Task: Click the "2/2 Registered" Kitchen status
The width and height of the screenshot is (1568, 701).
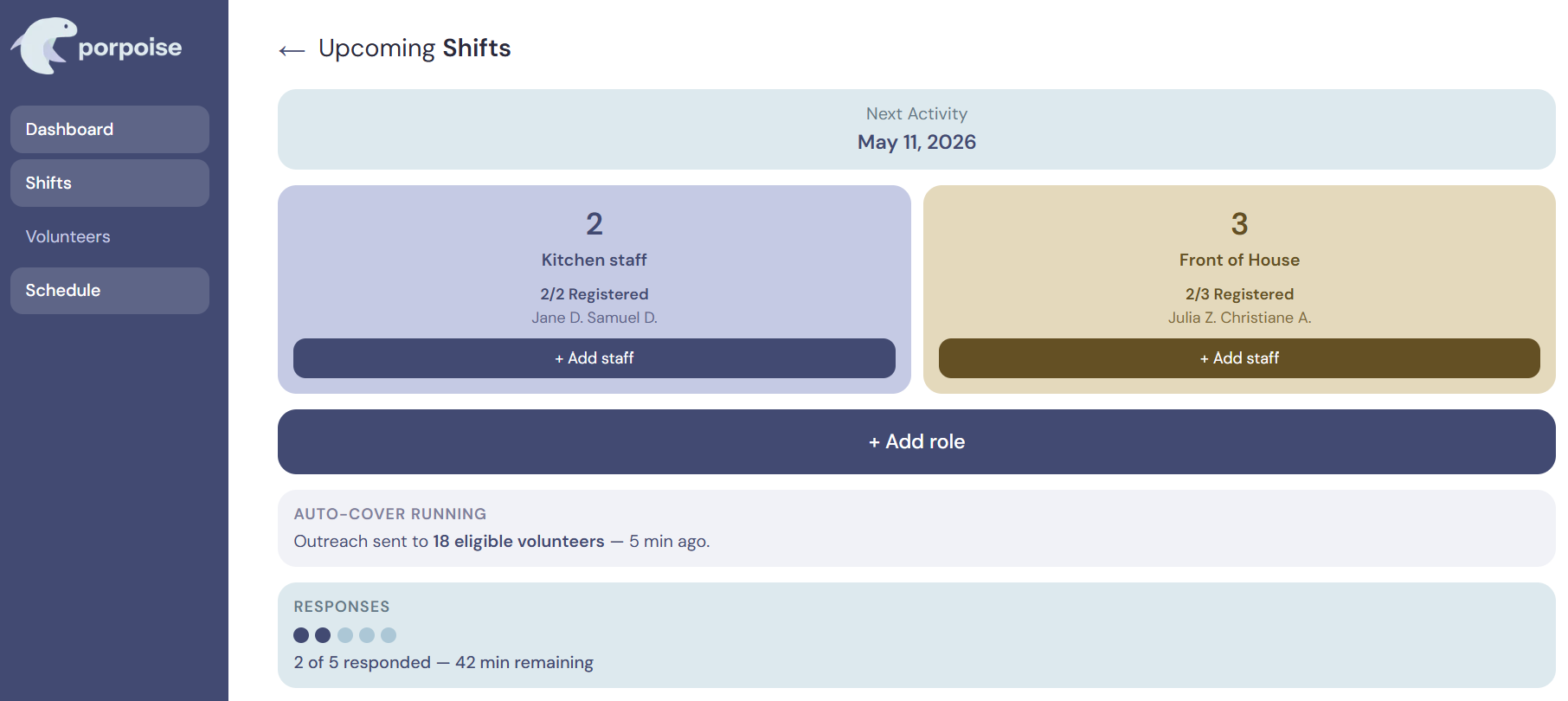Action: click(x=594, y=294)
